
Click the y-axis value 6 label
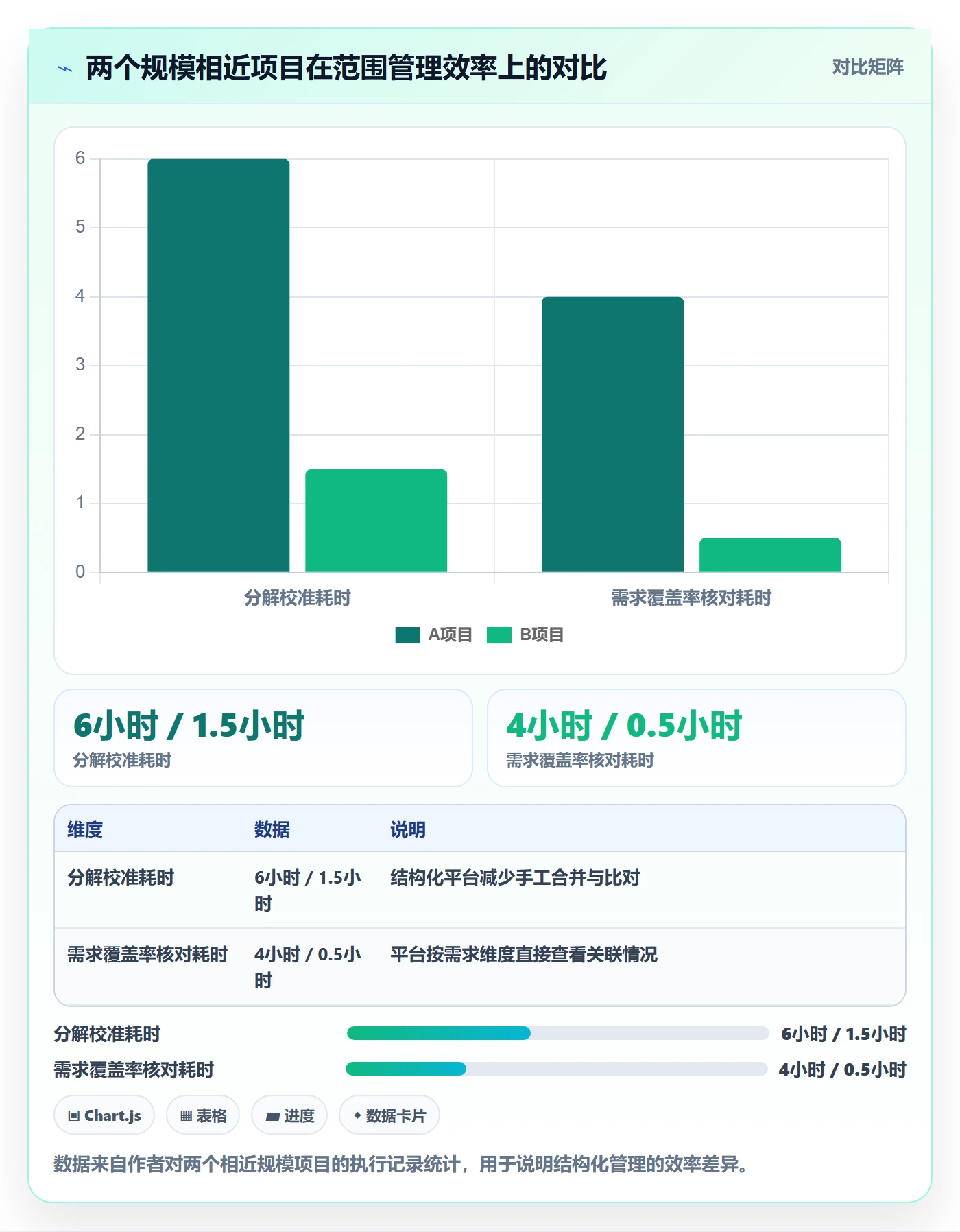(80, 158)
